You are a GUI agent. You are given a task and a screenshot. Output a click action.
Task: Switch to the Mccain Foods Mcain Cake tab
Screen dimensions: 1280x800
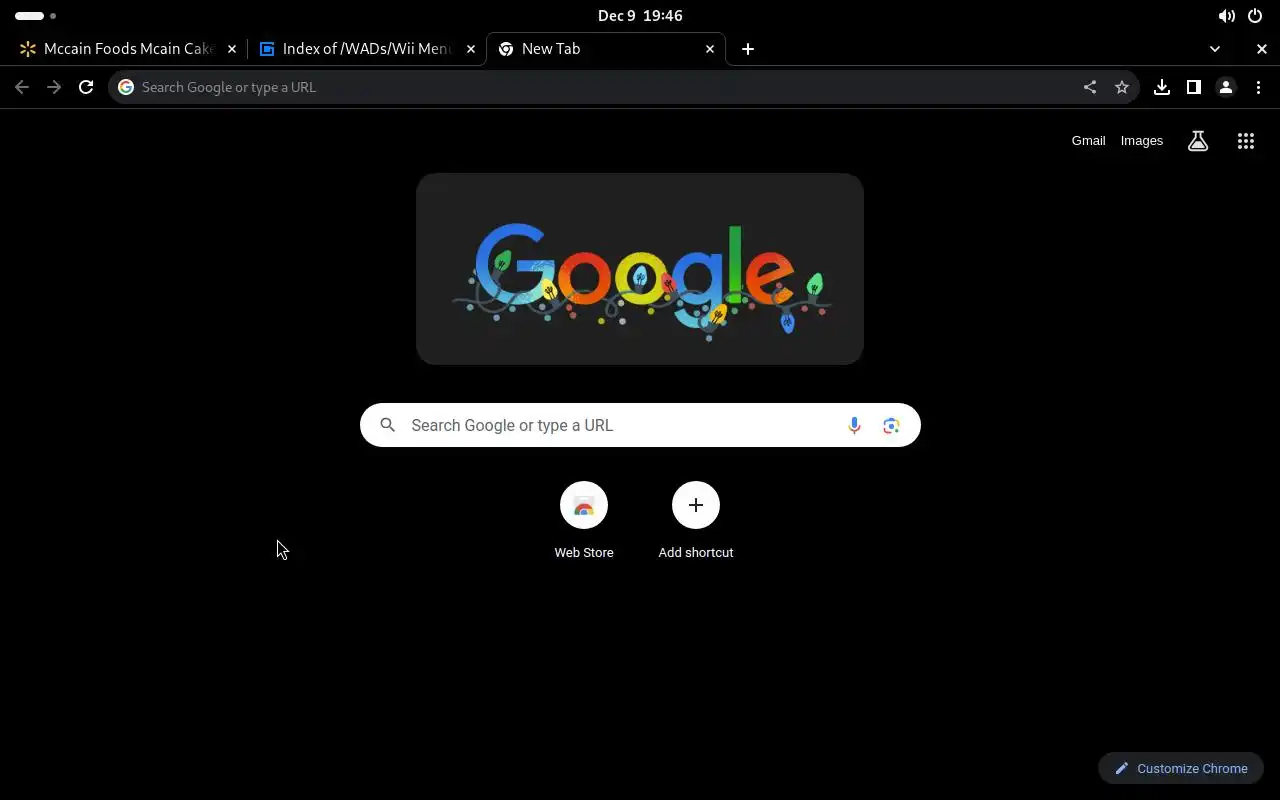pyautogui.click(x=128, y=49)
